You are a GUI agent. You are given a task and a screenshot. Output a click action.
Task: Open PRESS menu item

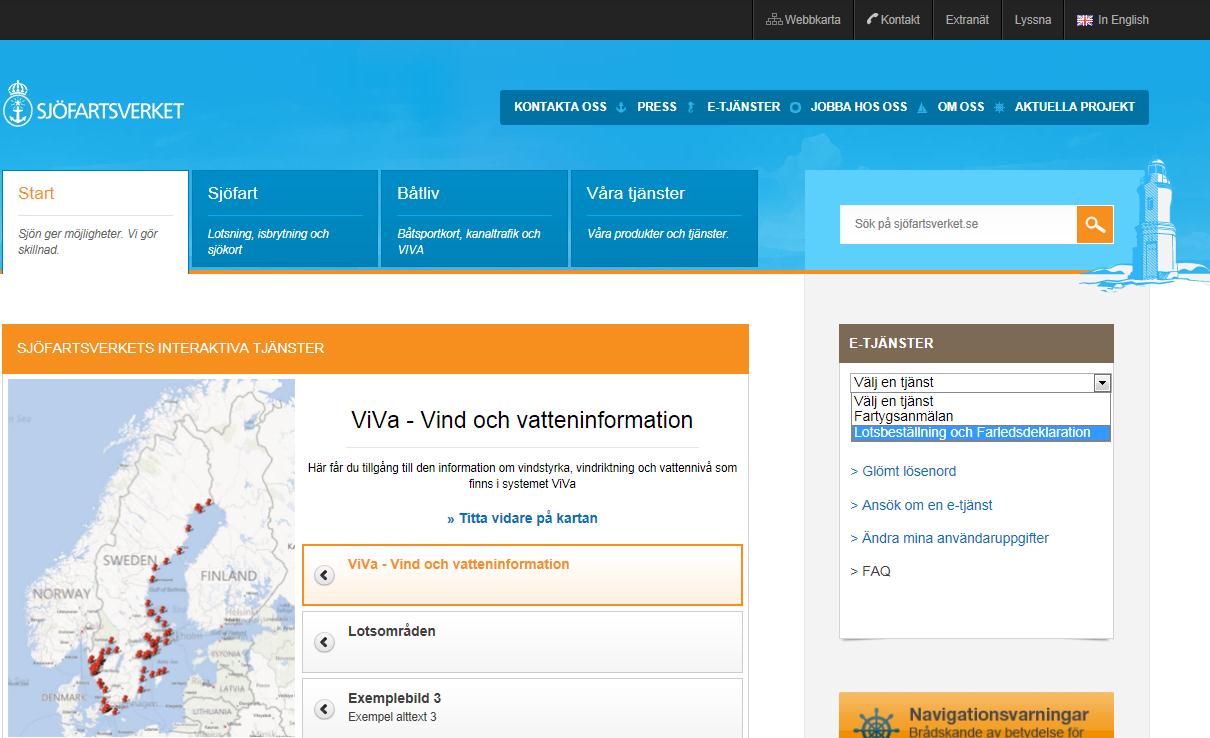pyautogui.click(x=657, y=107)
